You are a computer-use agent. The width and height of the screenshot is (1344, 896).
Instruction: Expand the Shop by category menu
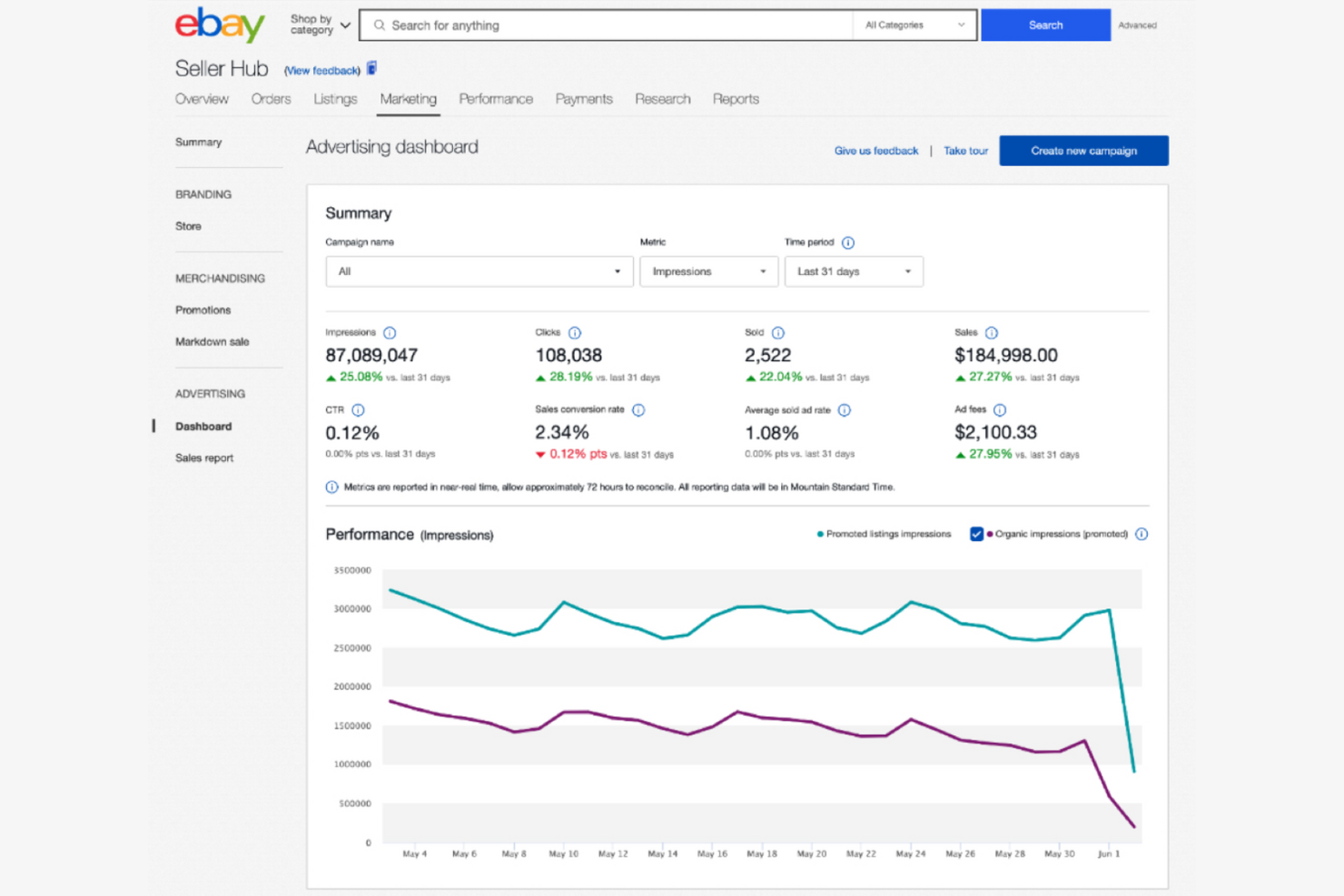coord(320,25)
